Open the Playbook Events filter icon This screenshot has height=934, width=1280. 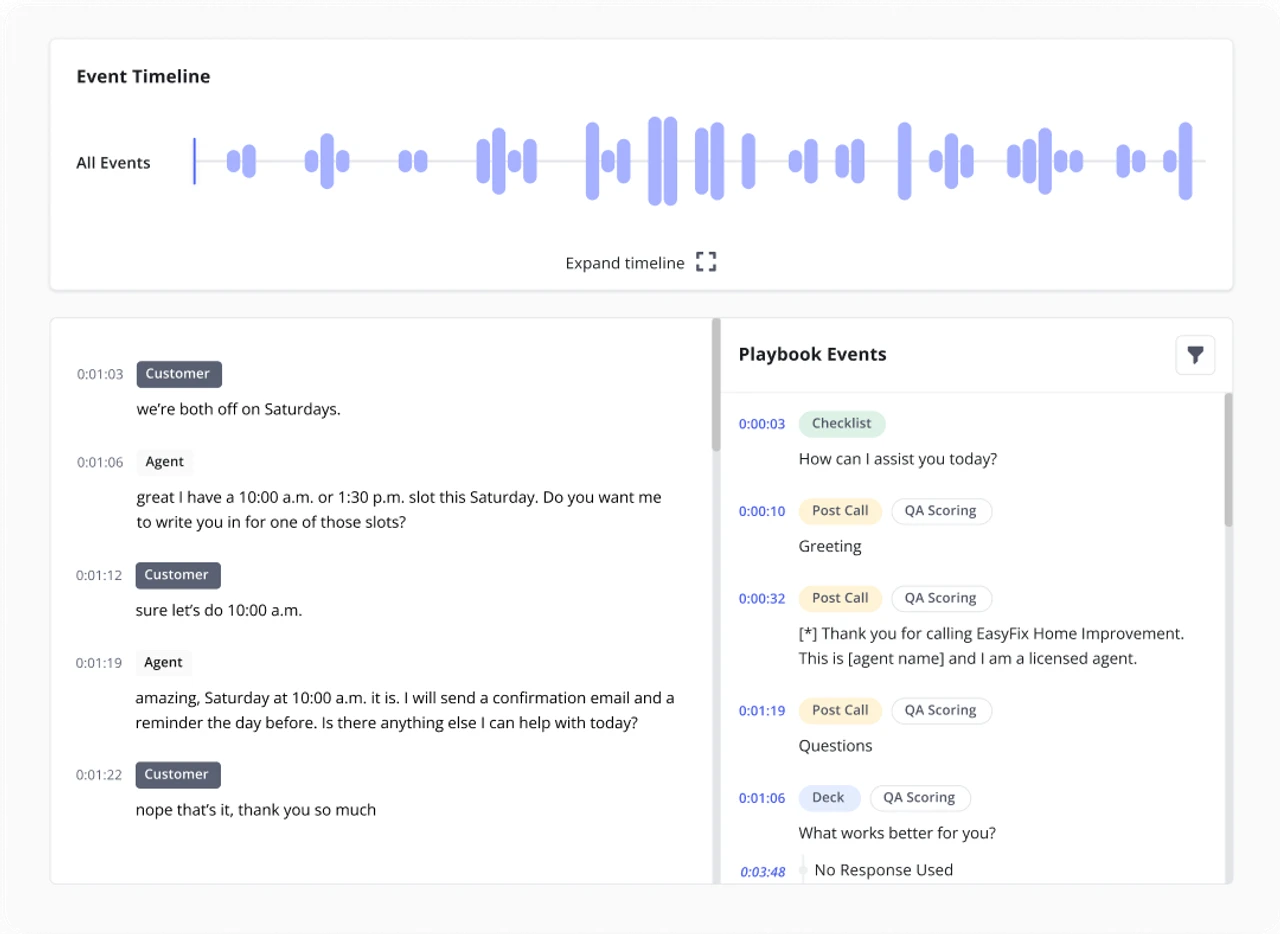pos(1195,355)
